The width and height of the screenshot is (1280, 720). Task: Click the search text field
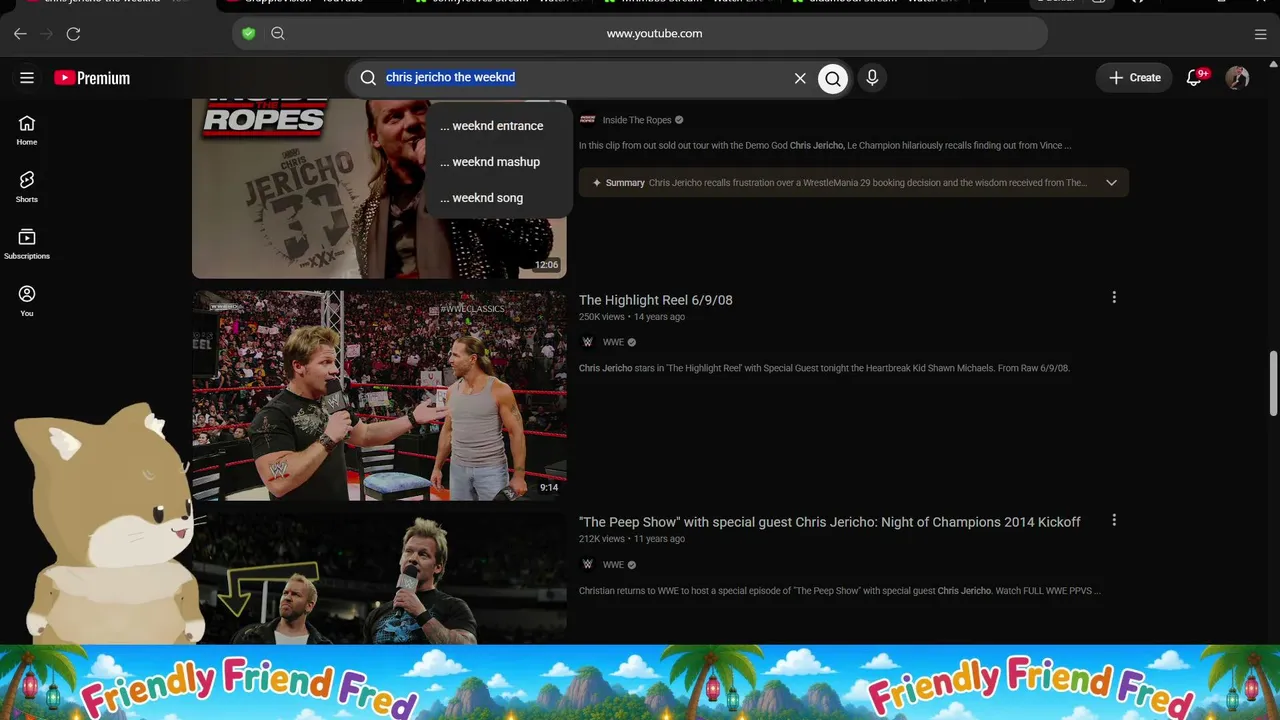[585, 77]
